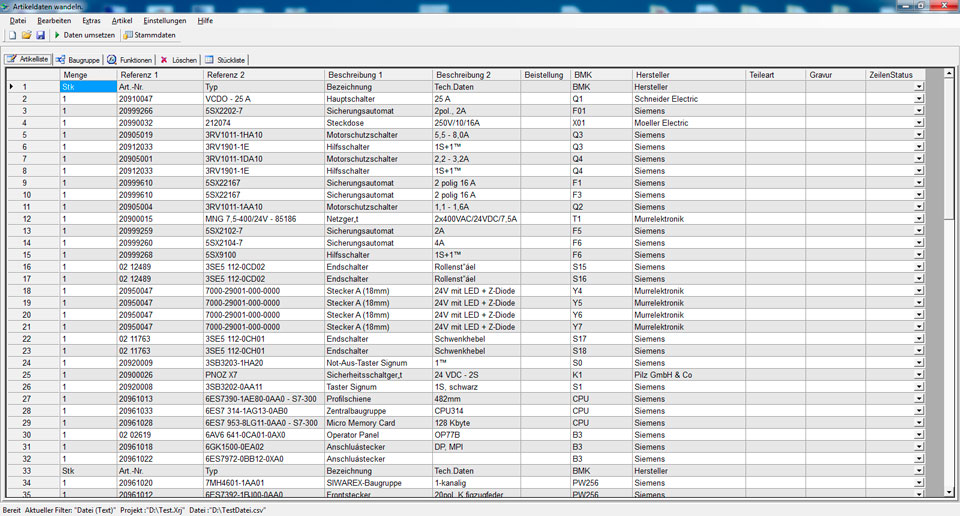960x516 pixels.
Task: Expand ZeilenStatus dropdown in row 1
Action: 919,88
